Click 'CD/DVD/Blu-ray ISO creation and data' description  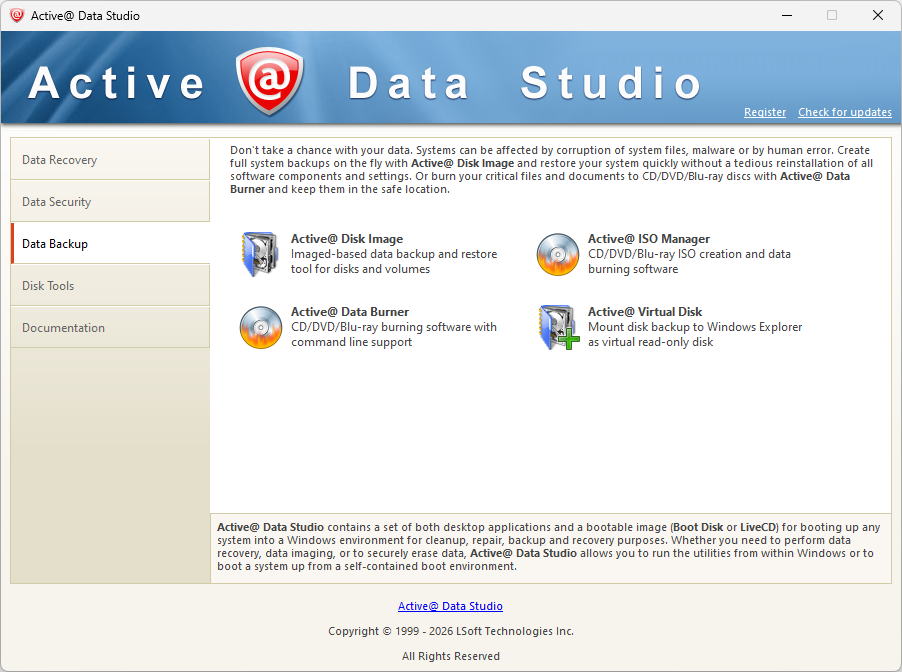click(x=689, y=254)
